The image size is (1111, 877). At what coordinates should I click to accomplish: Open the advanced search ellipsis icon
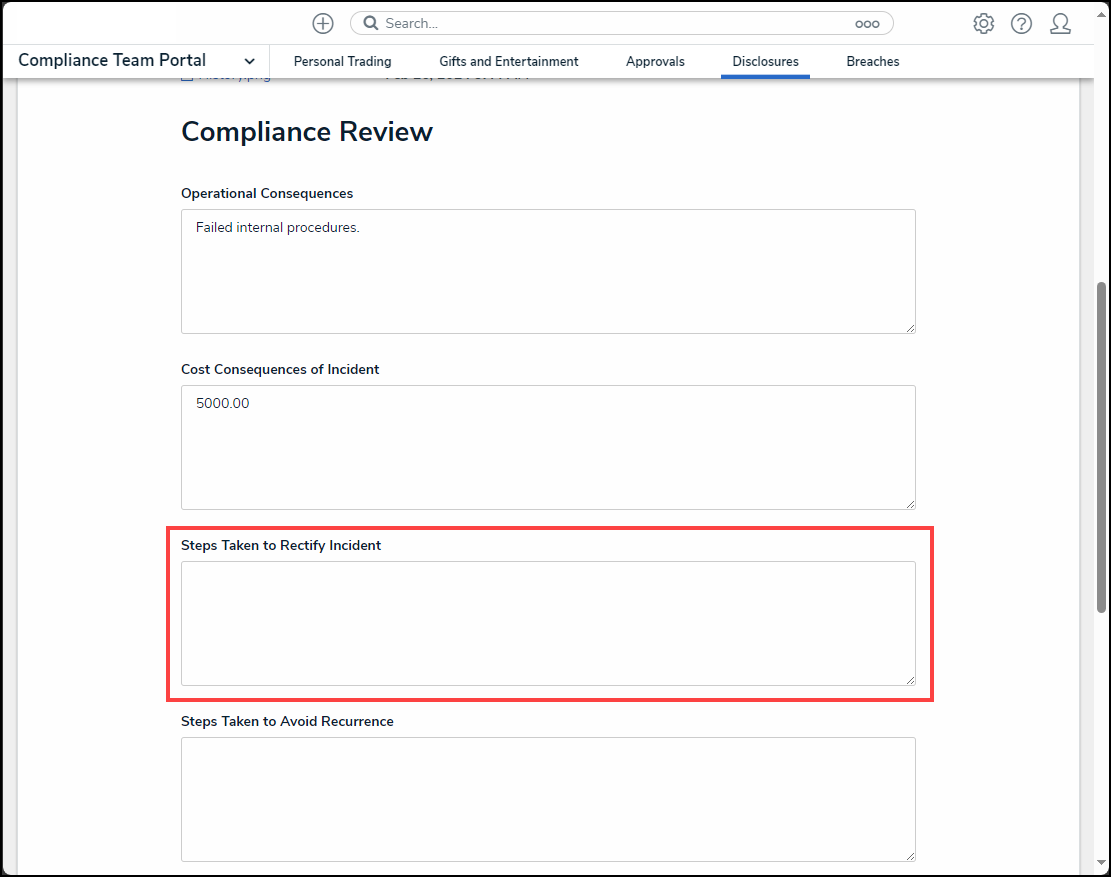pyautogui.click(x=866, y=23)
